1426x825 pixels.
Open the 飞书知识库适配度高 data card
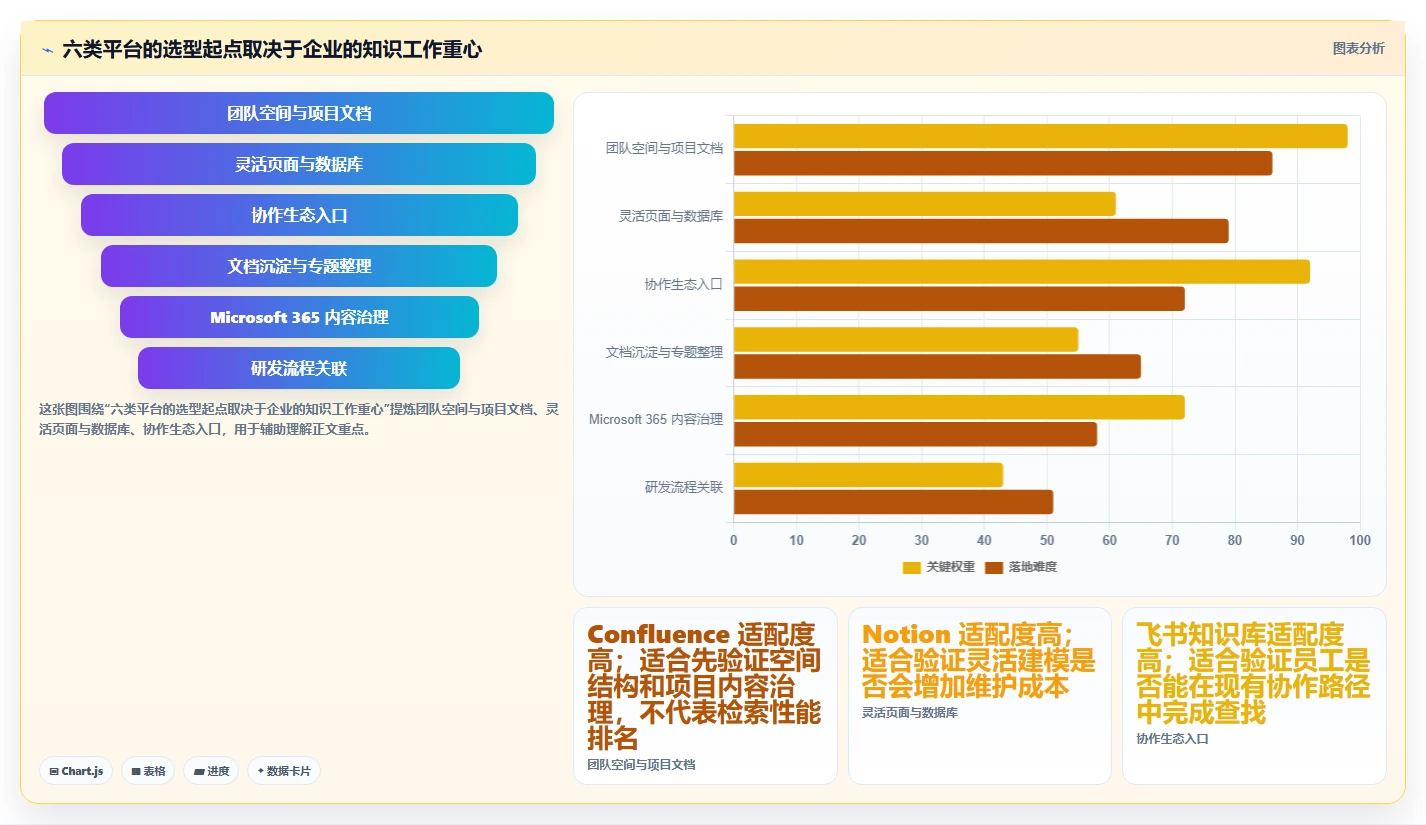[1254, 696]
